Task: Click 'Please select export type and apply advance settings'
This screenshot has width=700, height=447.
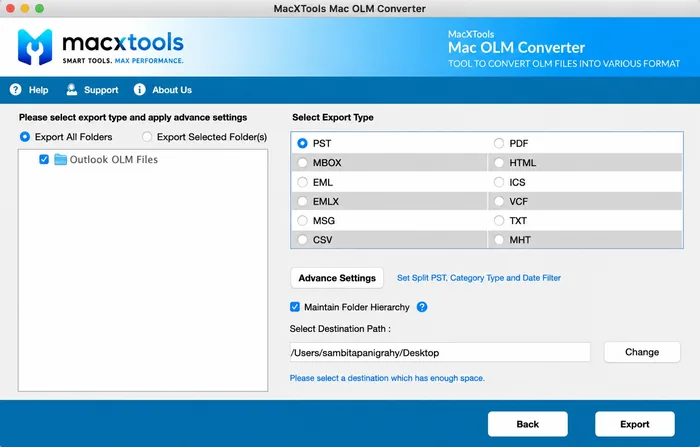Action: [x=133, y=117]
